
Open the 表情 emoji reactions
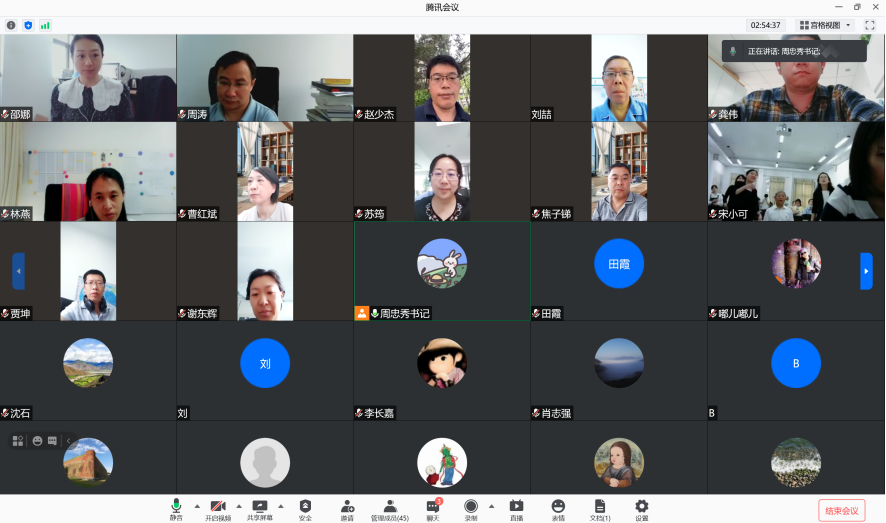coord(558,508)
